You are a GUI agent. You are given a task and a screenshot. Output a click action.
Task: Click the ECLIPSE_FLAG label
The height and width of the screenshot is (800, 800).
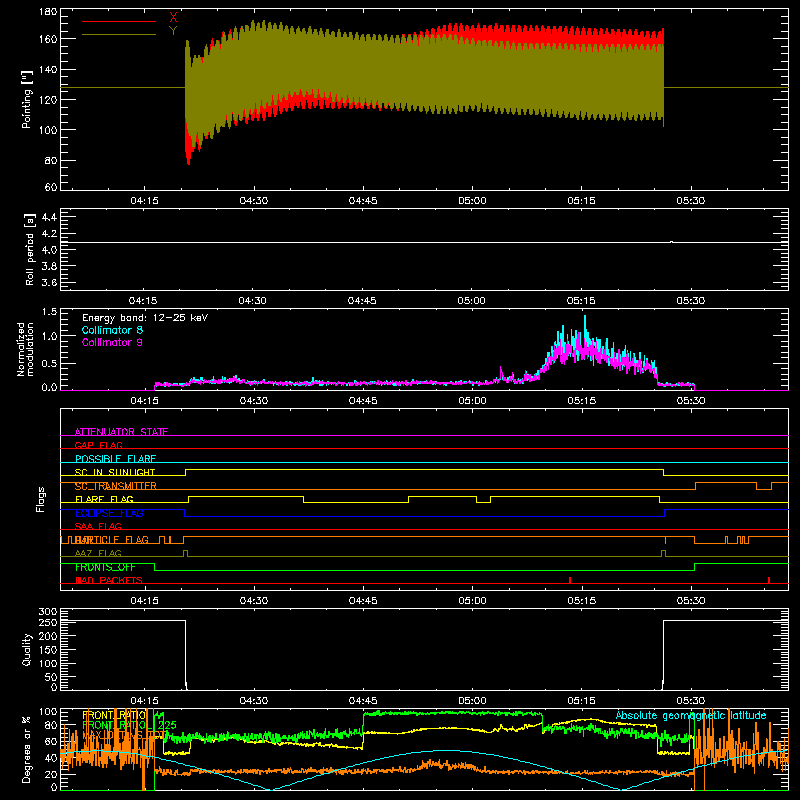coord(109,513)
